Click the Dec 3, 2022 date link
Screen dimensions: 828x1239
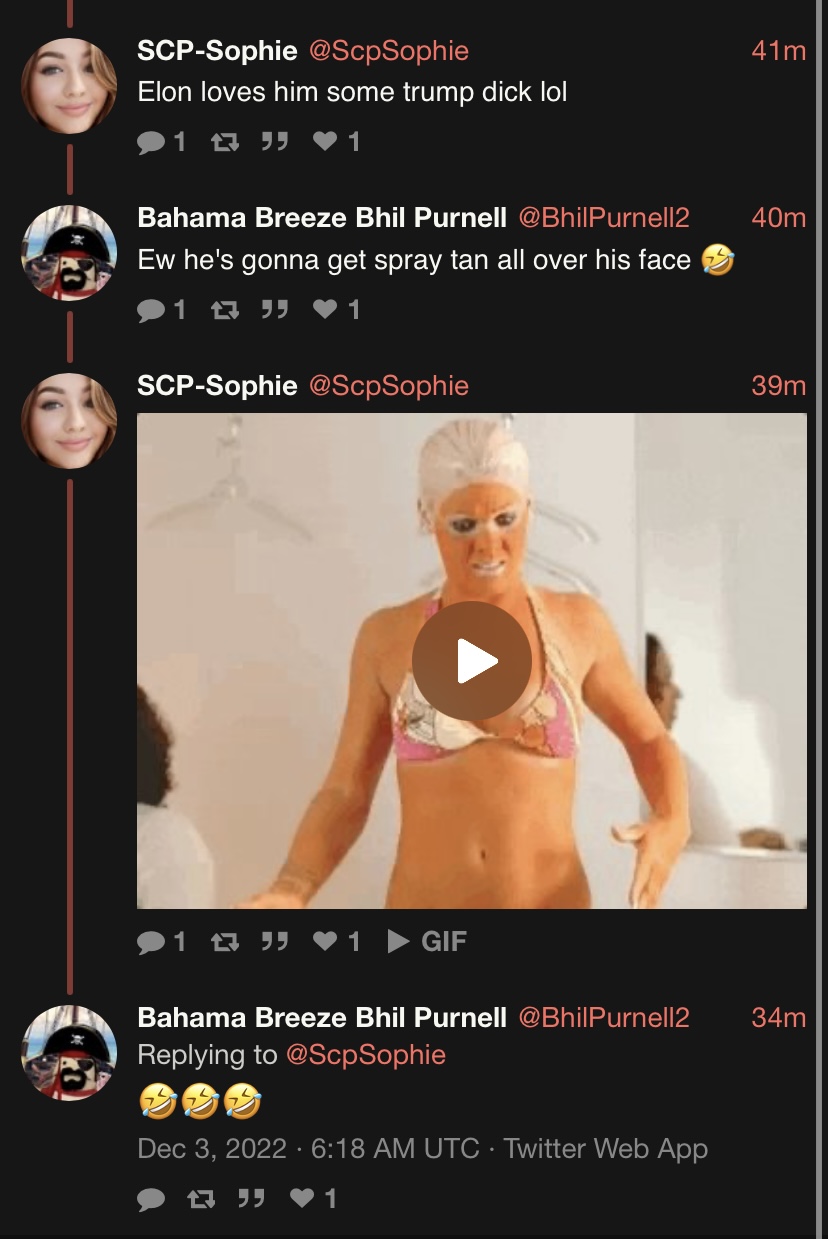click(212, 1148)
